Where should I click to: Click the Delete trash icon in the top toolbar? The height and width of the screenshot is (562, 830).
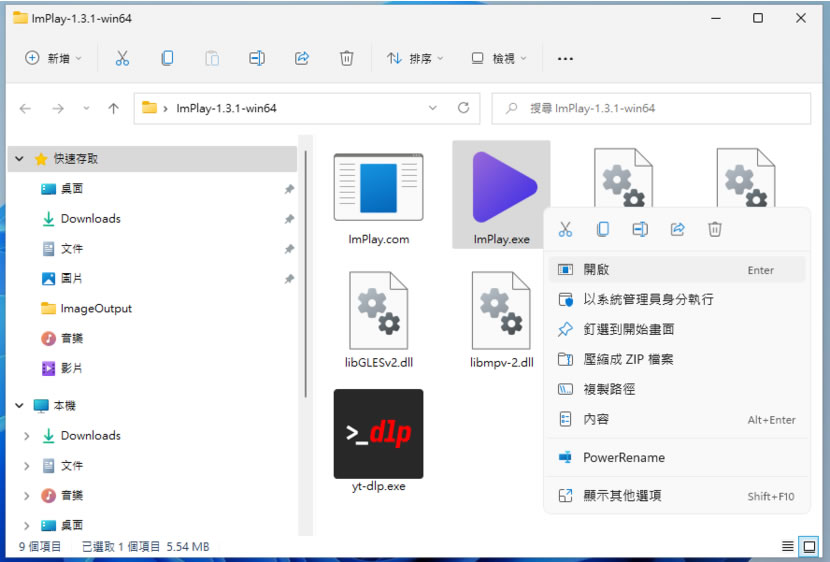[x=347, y=58]
